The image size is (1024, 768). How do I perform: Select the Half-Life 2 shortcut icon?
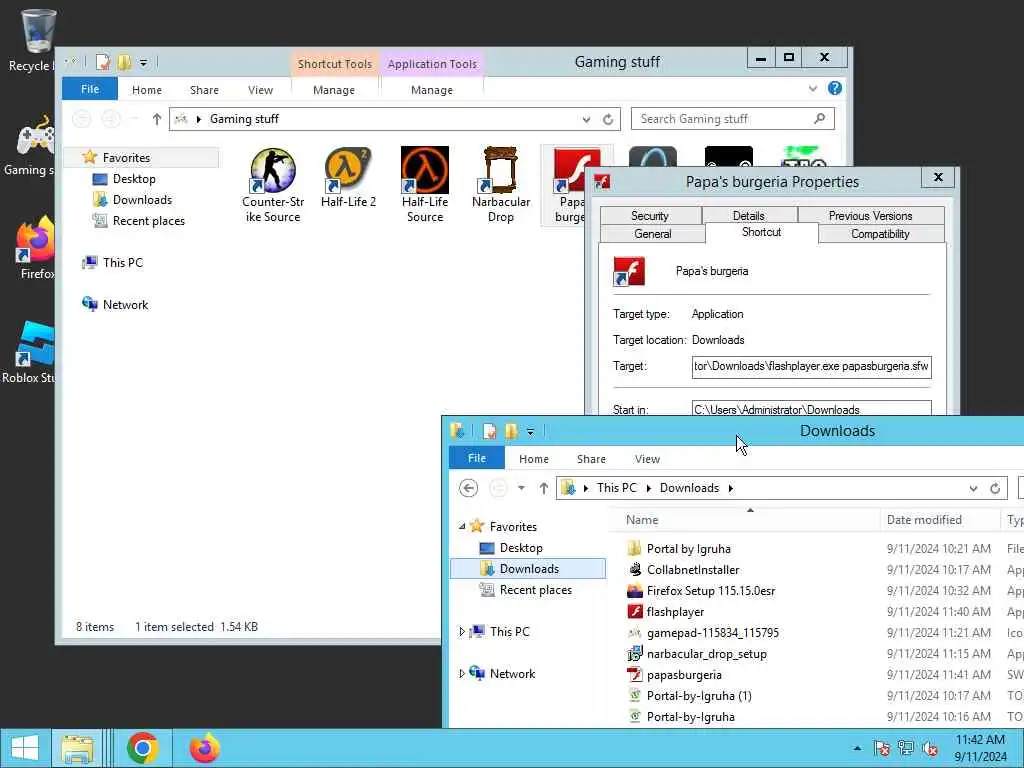click(x=348, y=171)
